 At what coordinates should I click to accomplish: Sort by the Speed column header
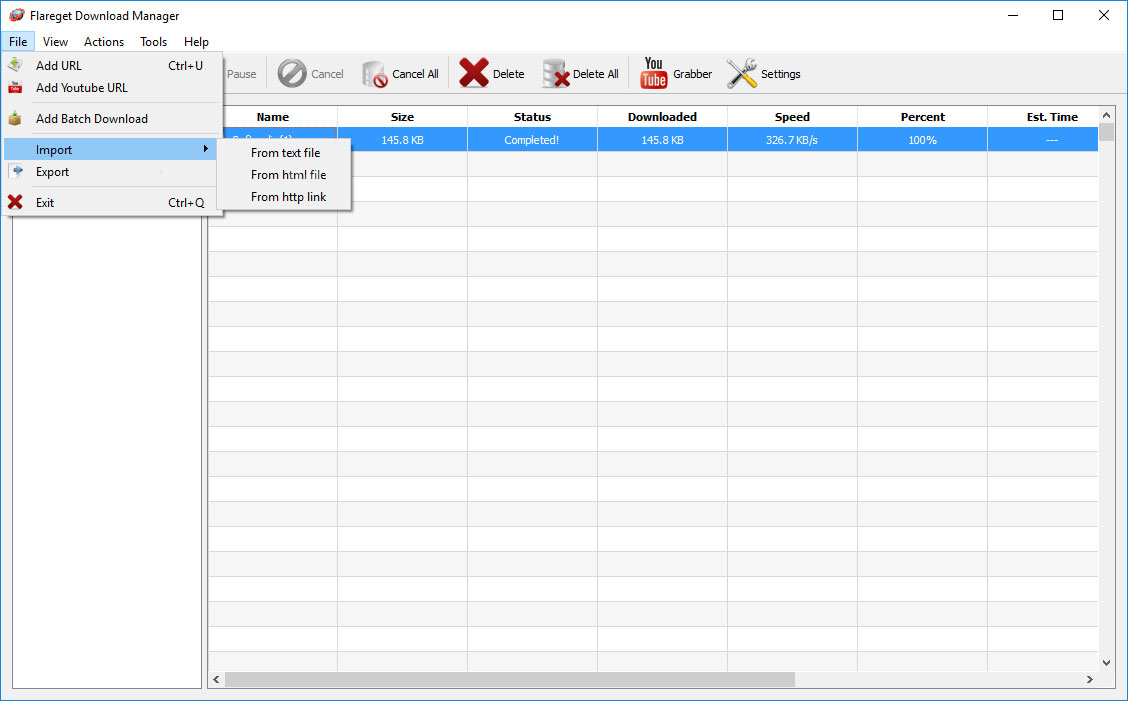(x=792, y=117)
